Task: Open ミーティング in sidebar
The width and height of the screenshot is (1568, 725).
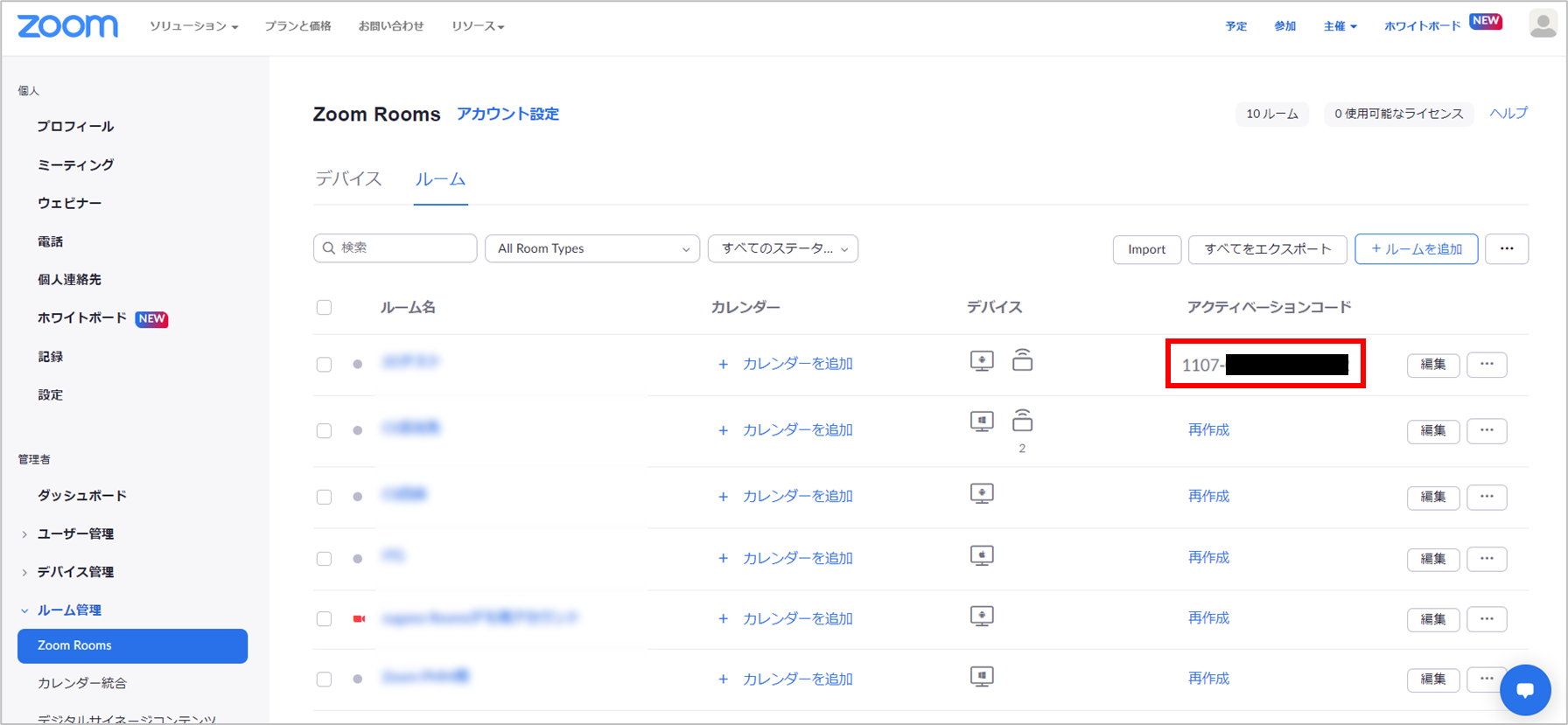Action: point(75,165)
